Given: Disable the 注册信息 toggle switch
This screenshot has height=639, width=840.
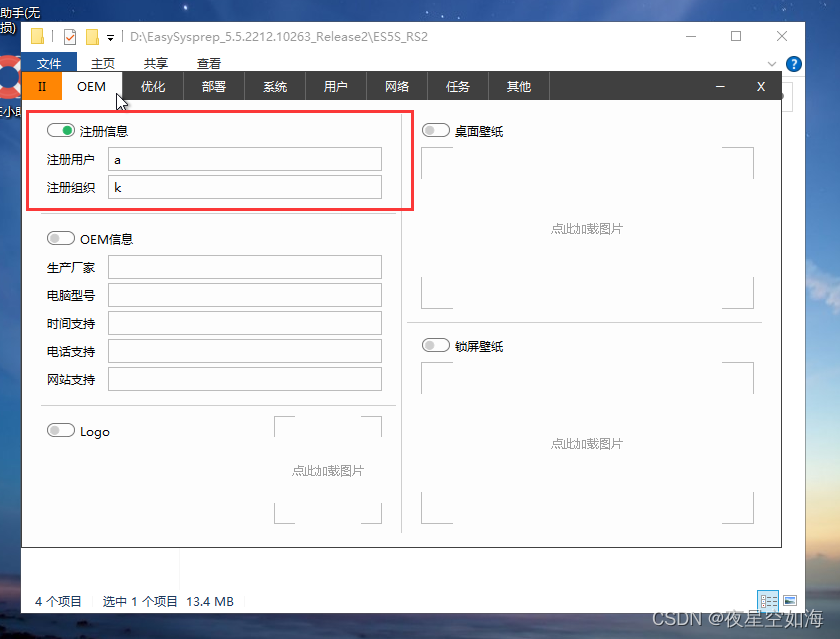Looking at the screenshot, I should click(x=59, y=130).
